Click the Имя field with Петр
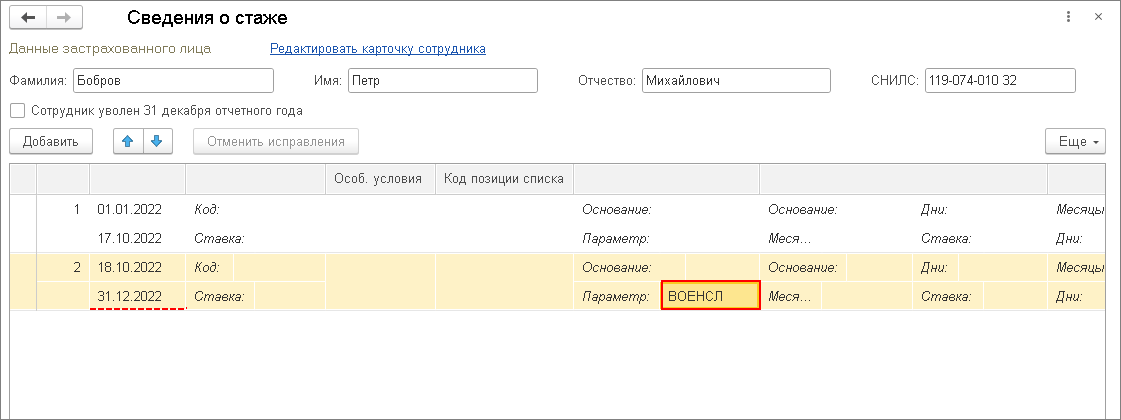The height and width of the screenshot is (420, 1121). pos(442,80)
